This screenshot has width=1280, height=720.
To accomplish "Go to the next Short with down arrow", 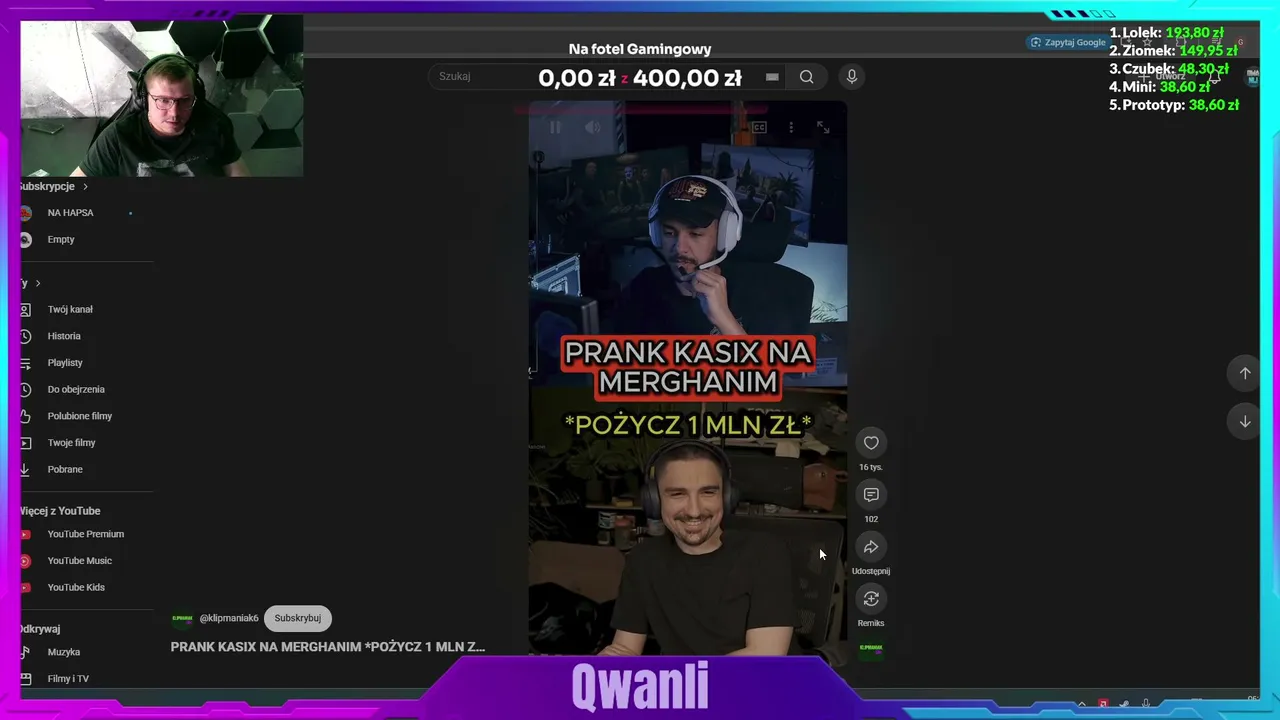I will point(1245,421).
